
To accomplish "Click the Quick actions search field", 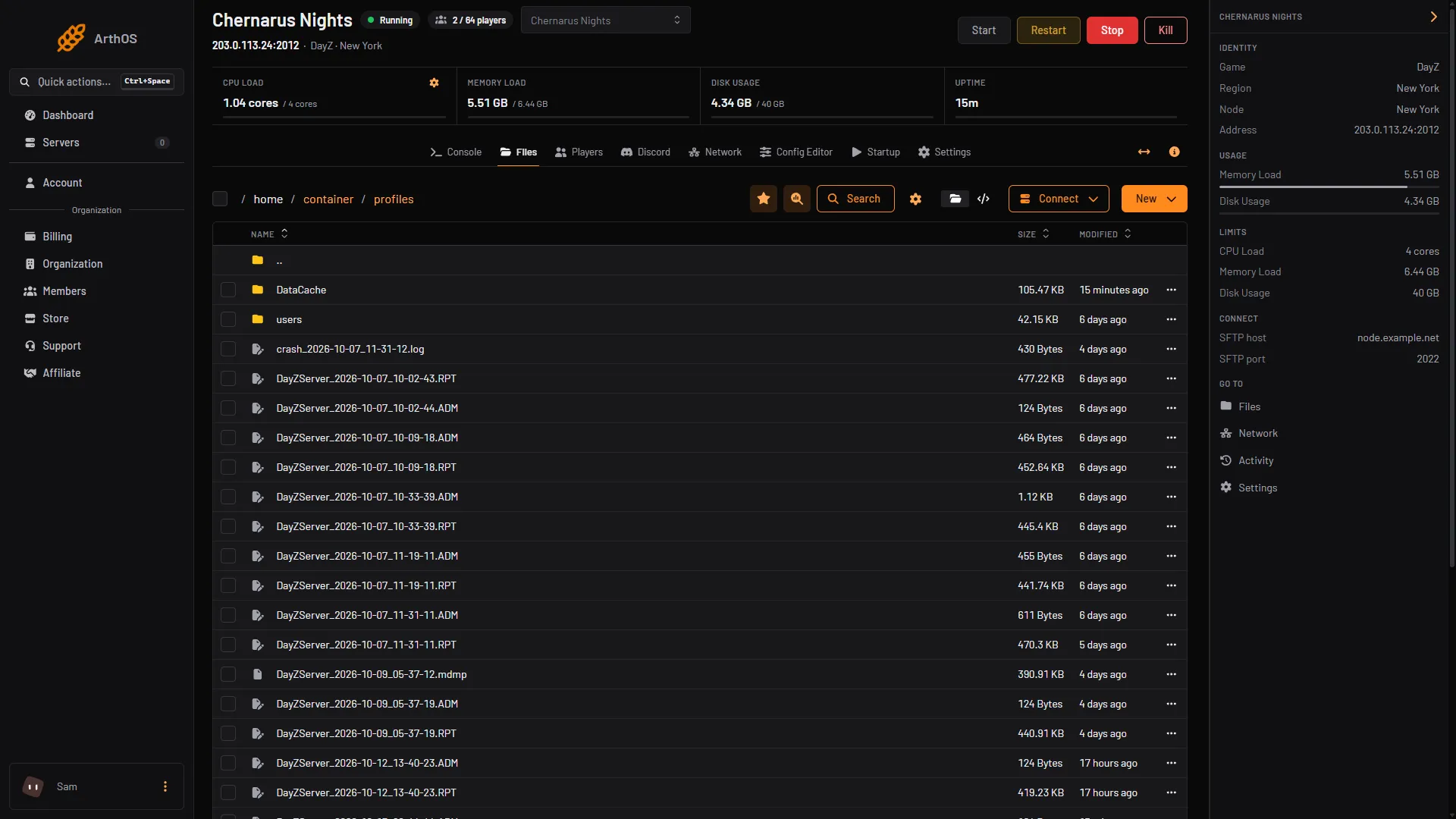I will pyautogui.click(x=96, y=82).
